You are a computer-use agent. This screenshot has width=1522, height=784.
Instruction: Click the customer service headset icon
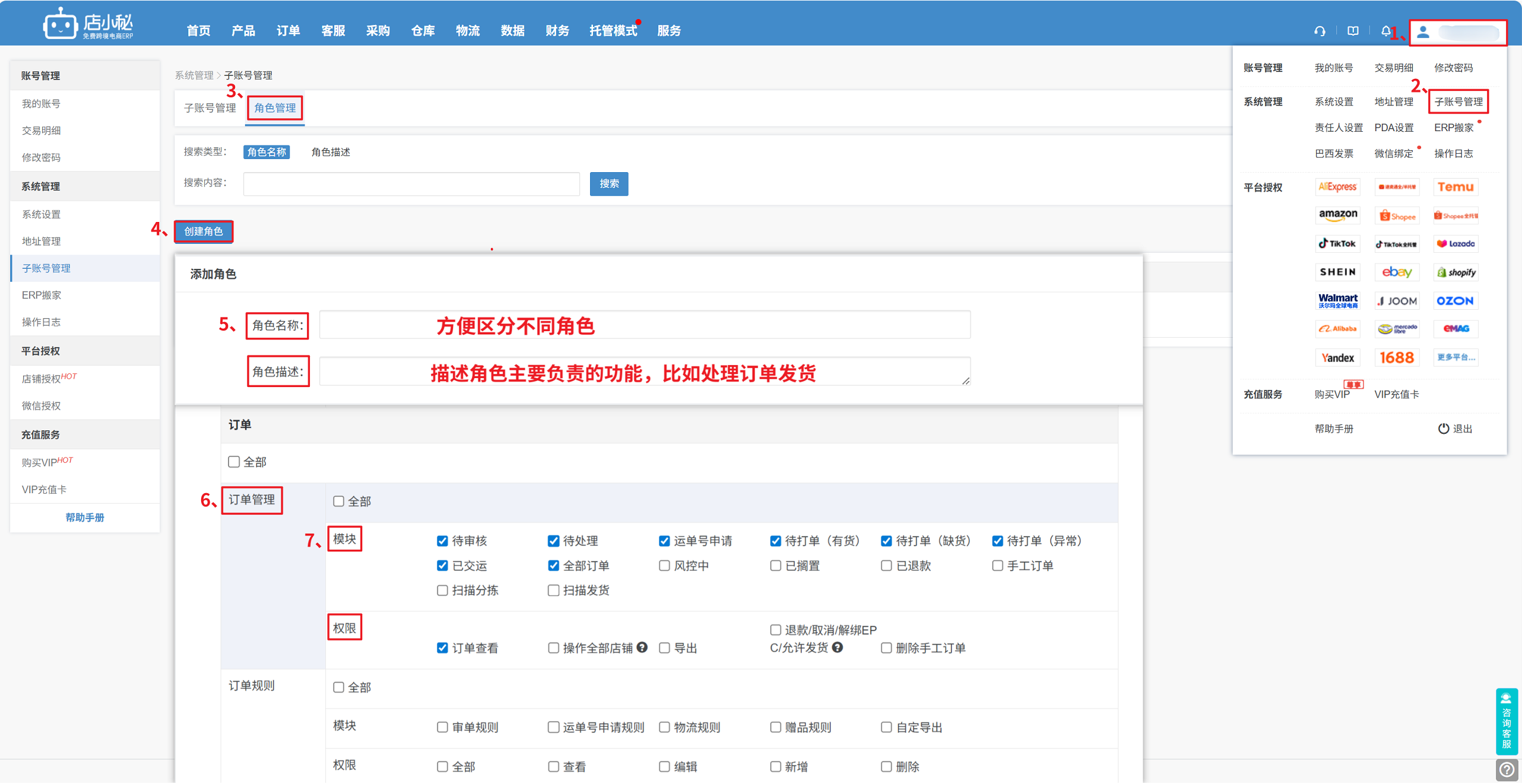[1319, 31]
